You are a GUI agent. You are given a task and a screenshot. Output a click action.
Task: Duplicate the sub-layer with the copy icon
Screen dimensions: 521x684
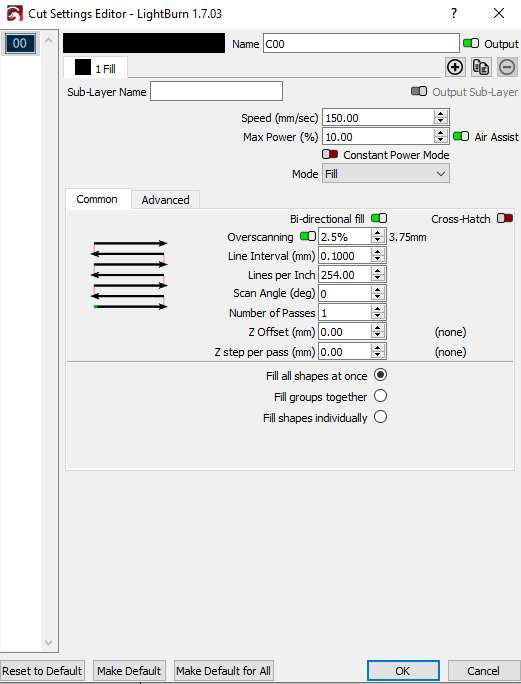tap(481, 67)
